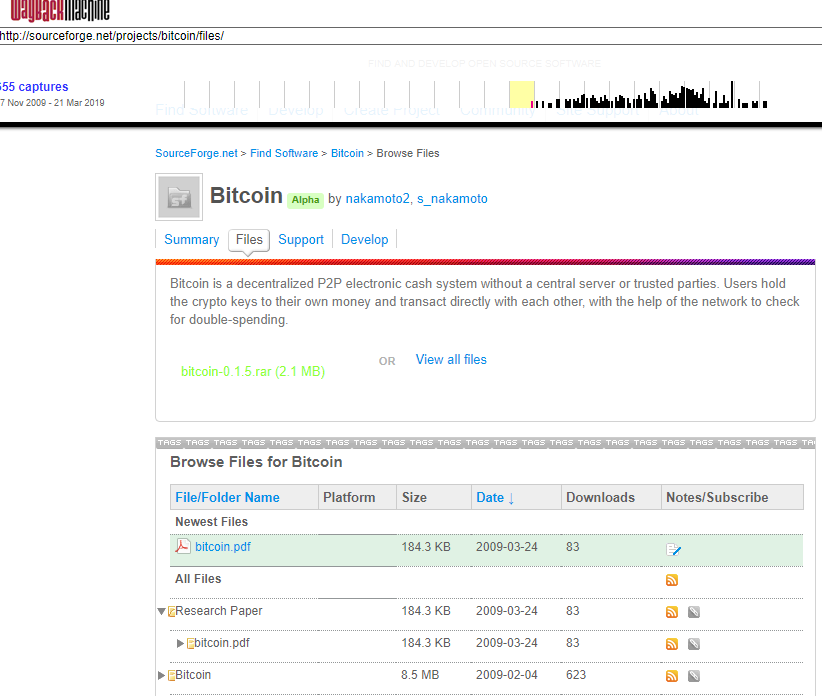Screen dimensions: 822x696
Task: Click the RSS icon in the nested bitcoin.pdf row
Action: 672,644
